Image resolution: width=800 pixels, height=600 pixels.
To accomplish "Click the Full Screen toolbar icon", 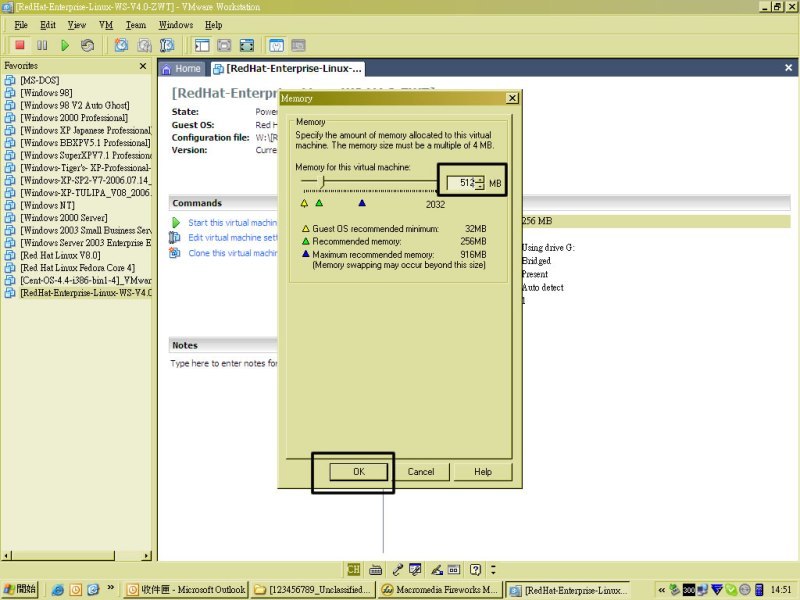I will click(247, 45).
